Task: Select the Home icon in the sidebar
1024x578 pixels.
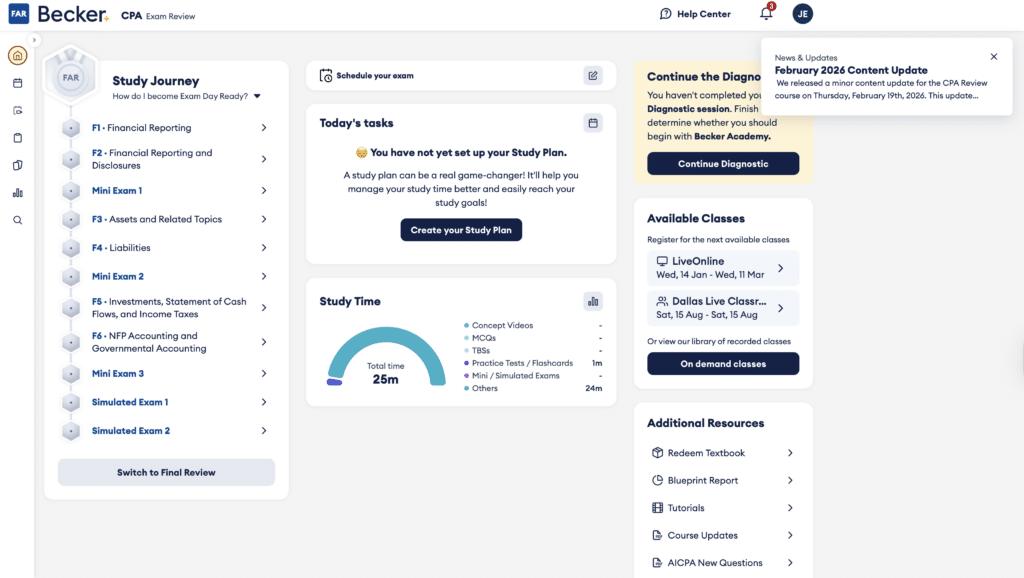Action: click(x=17, y=55)
